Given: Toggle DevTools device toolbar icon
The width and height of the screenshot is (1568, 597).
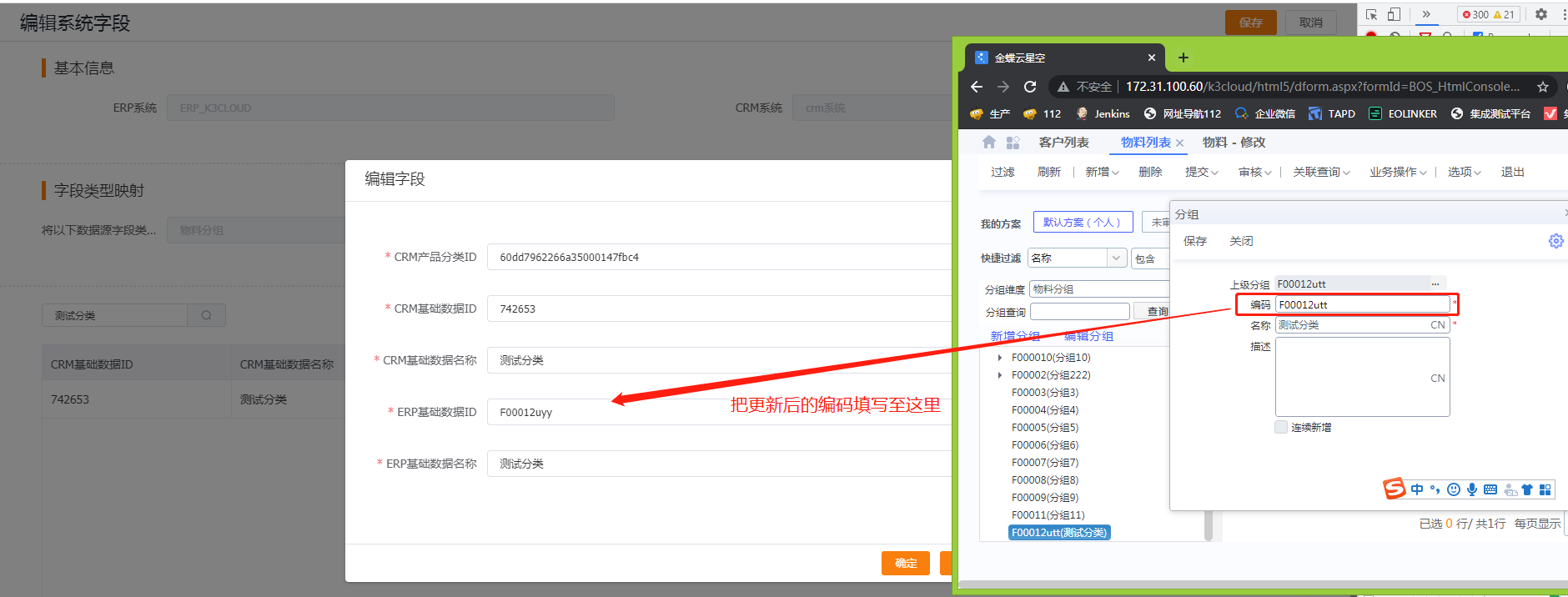Looking at the screenshot, I should tap(1394, 14).
